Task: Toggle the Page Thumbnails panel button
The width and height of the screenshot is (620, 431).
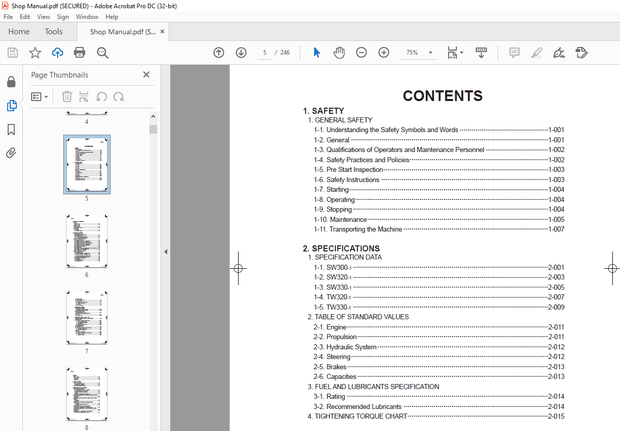Action: point(11,105)
